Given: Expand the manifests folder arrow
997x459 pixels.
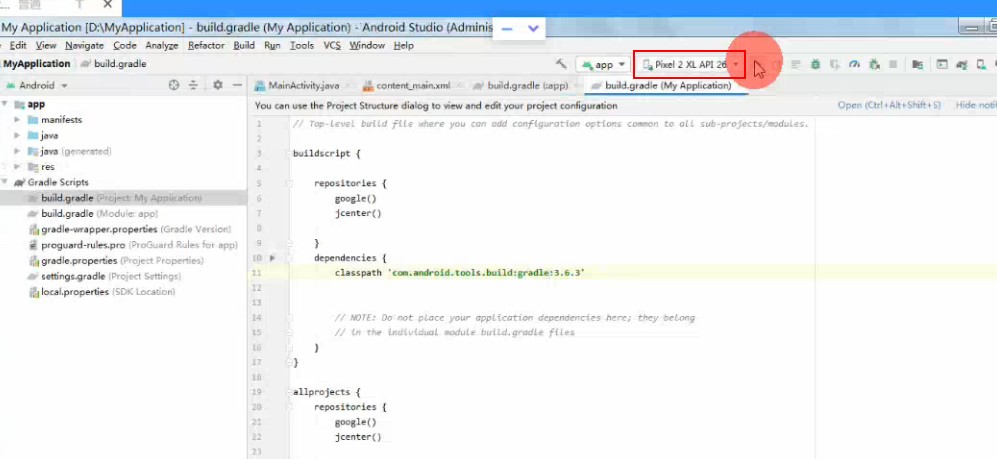Looking at the screenshot, I should [18, 120].
